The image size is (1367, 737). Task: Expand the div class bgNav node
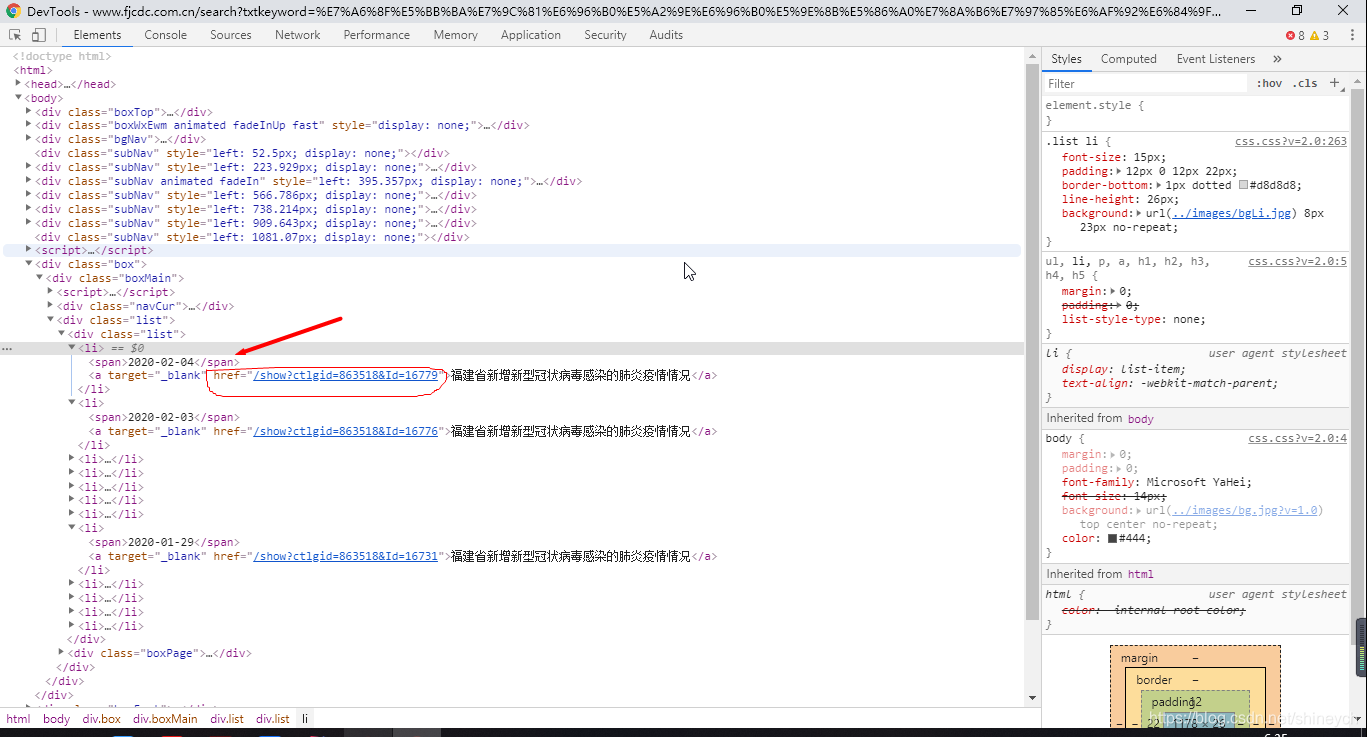[x=29, y=140]
